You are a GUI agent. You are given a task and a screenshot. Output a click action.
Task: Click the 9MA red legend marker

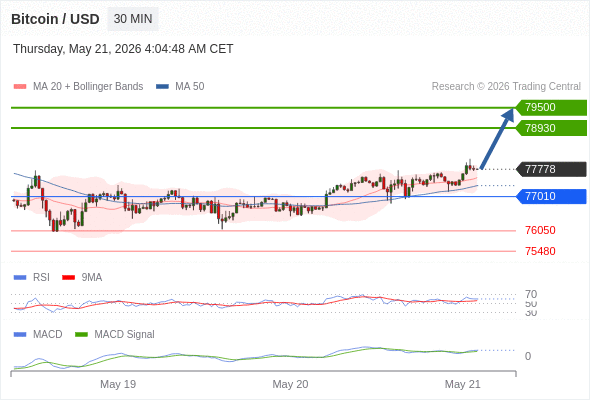[x=68, y=278]
